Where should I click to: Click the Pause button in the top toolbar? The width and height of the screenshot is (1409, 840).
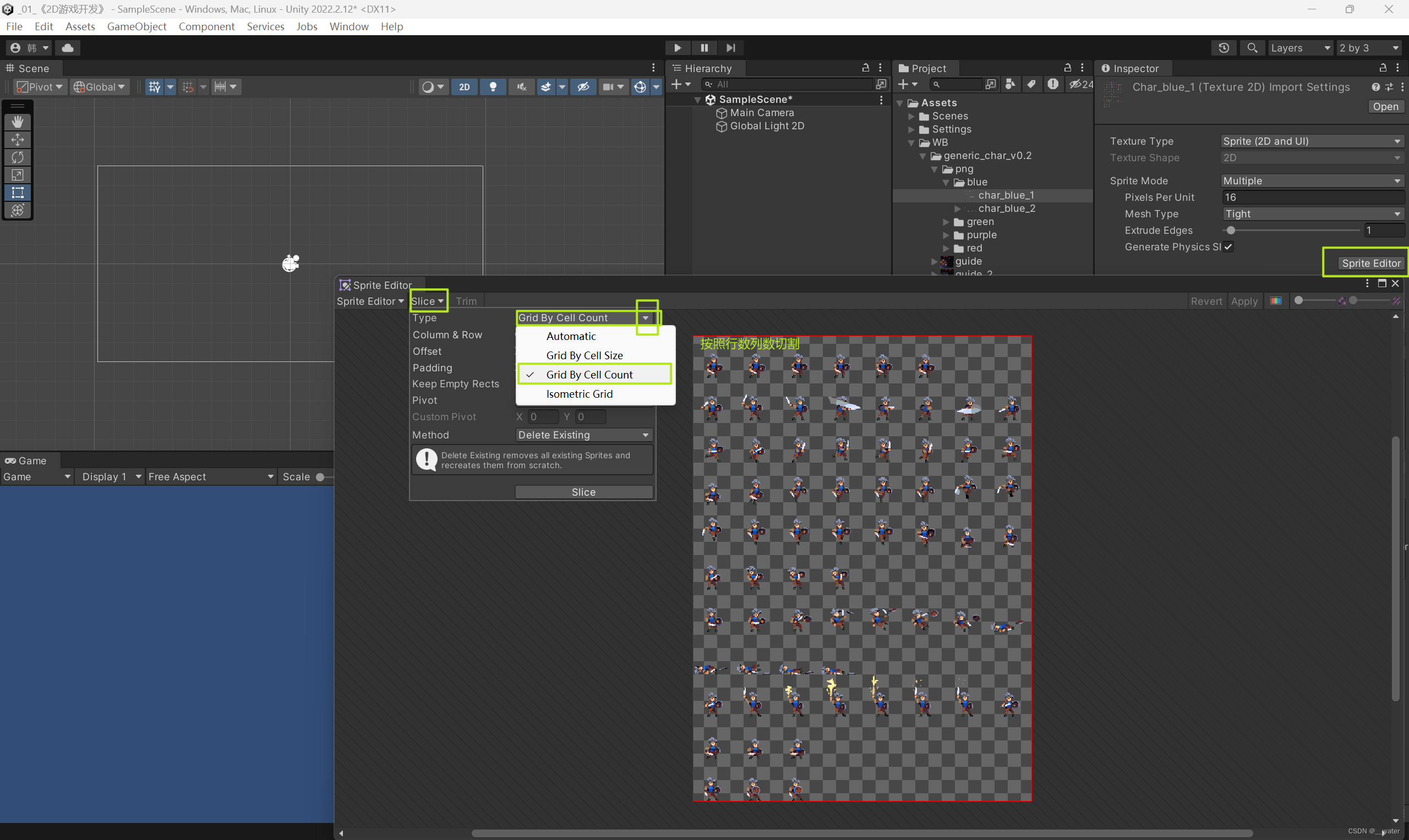click(x=704, y=47)
